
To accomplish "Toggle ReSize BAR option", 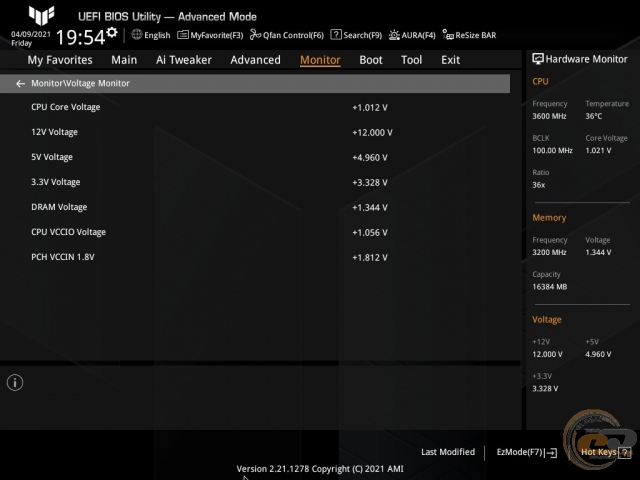I will point(469,35).
